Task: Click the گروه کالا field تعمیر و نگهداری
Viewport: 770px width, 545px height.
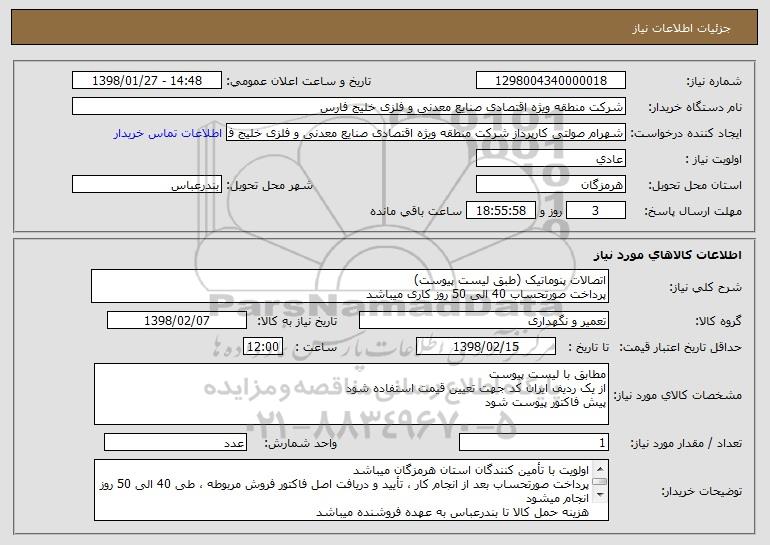Action: pyautogui.click(x=484, y=321)
